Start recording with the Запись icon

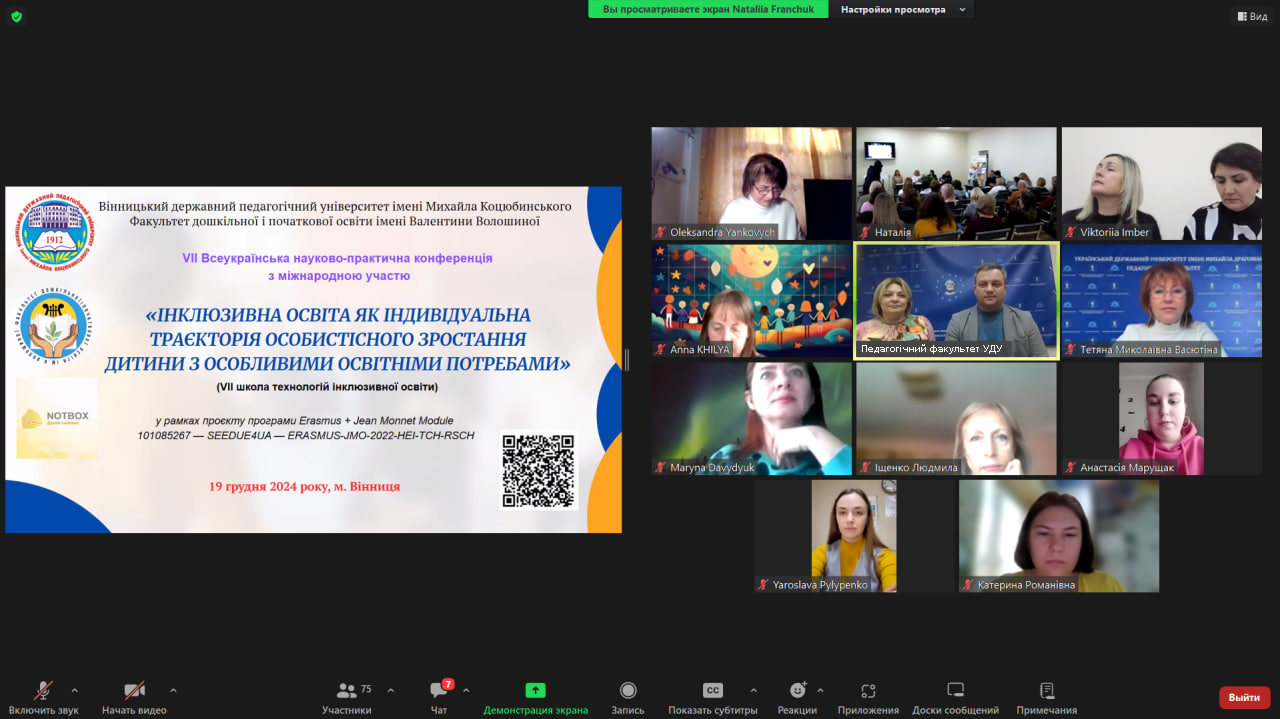(627, 695)
